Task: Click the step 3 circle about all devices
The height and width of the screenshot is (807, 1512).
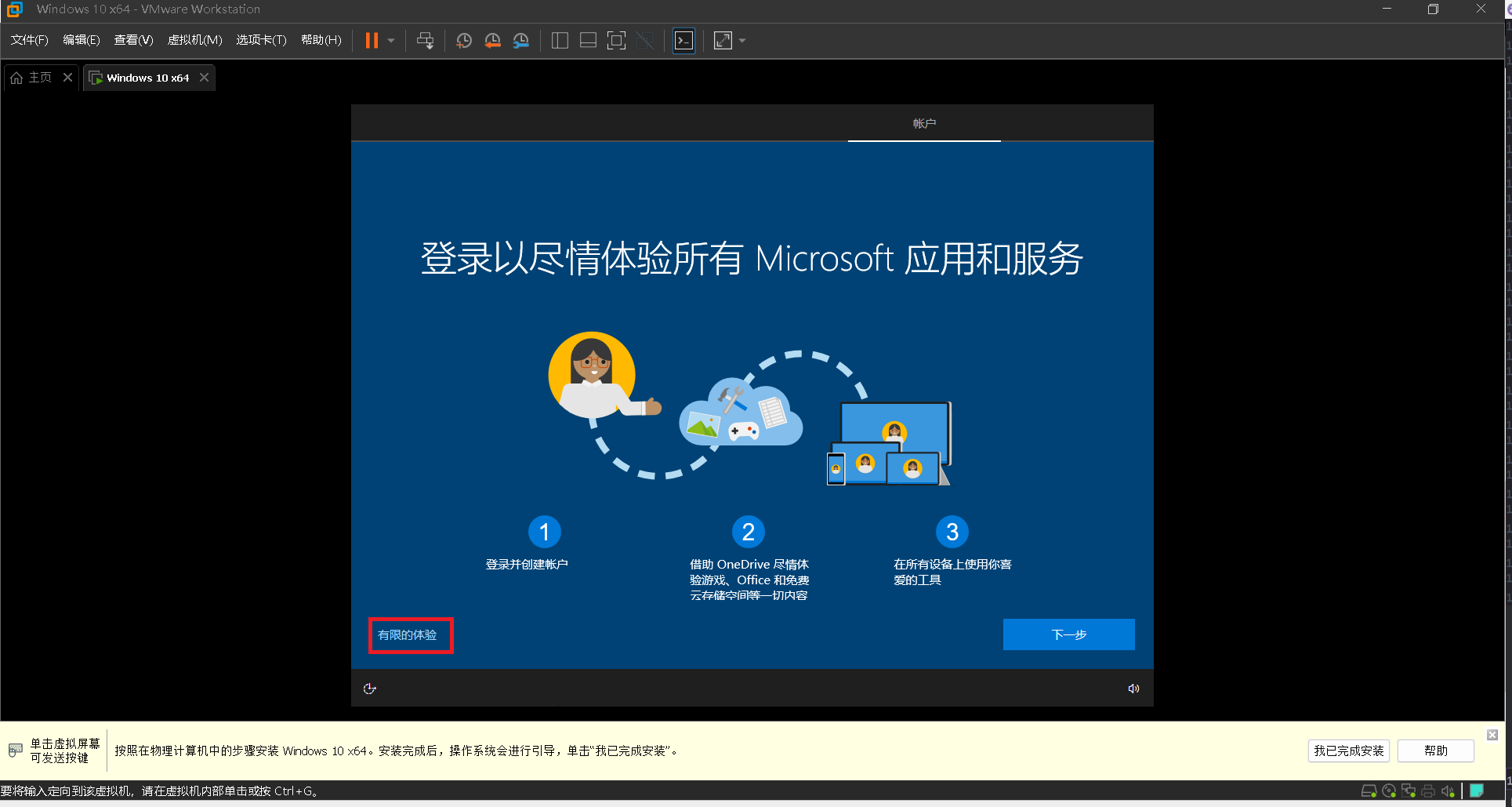Action: (952, 532)
